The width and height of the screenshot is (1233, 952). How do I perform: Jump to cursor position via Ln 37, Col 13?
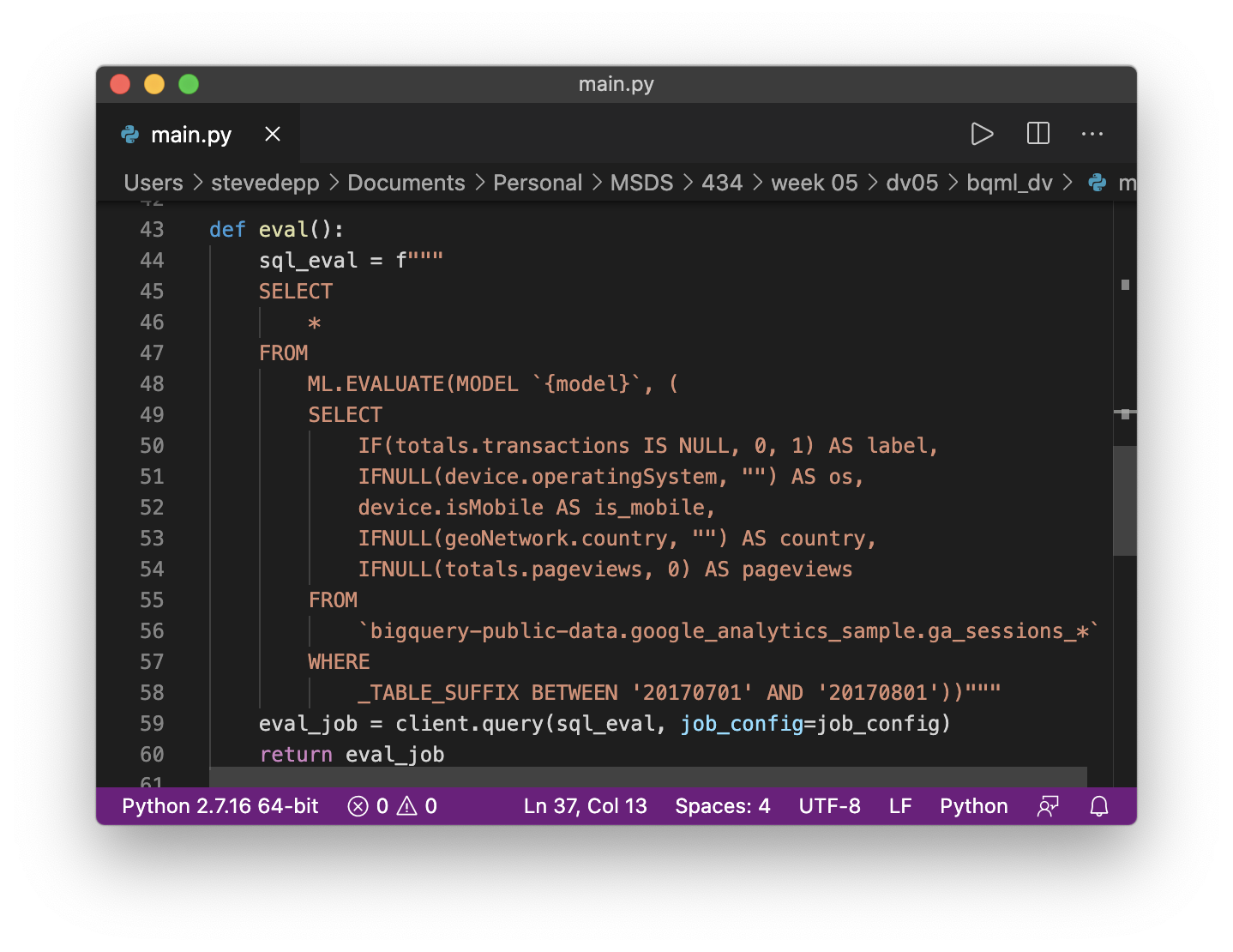pyautogui.click(x=585, y=806)
